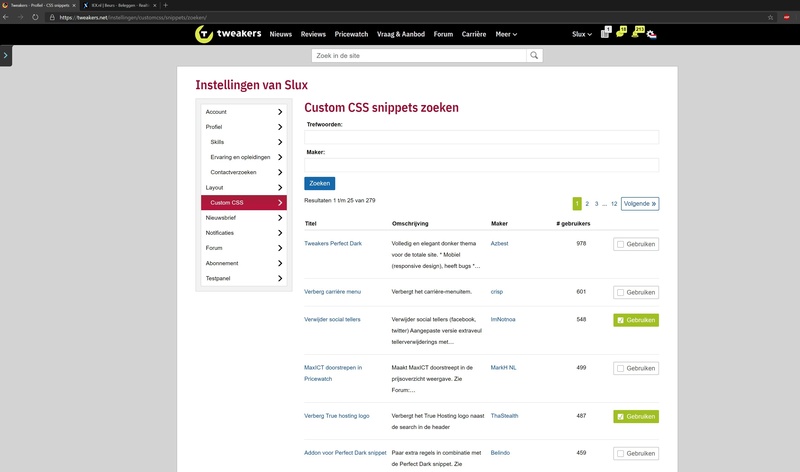The width and height of the screenshot is (800, 472).
Task: Click the padlock site info icon
Action: click(x=52, y=17)
